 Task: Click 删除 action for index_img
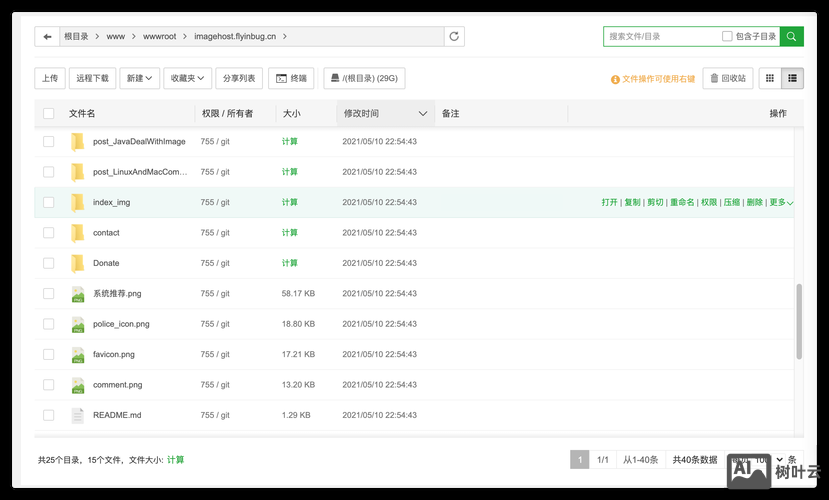754,202
